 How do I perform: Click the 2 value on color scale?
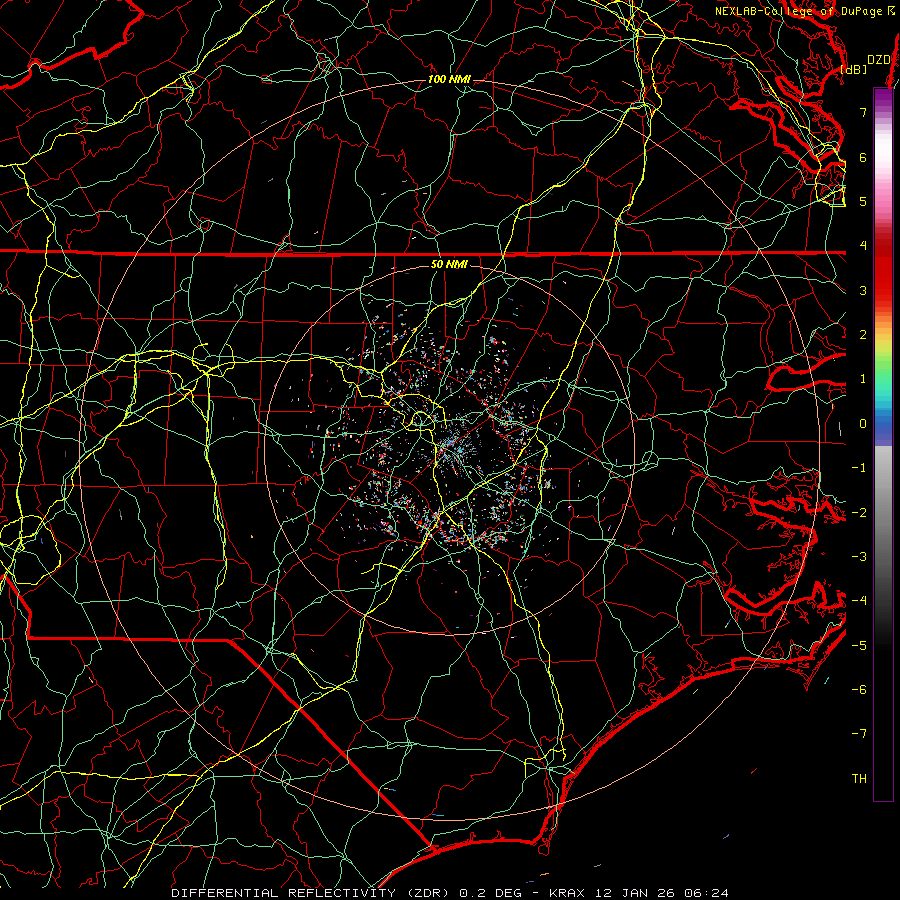pos(863,335)
